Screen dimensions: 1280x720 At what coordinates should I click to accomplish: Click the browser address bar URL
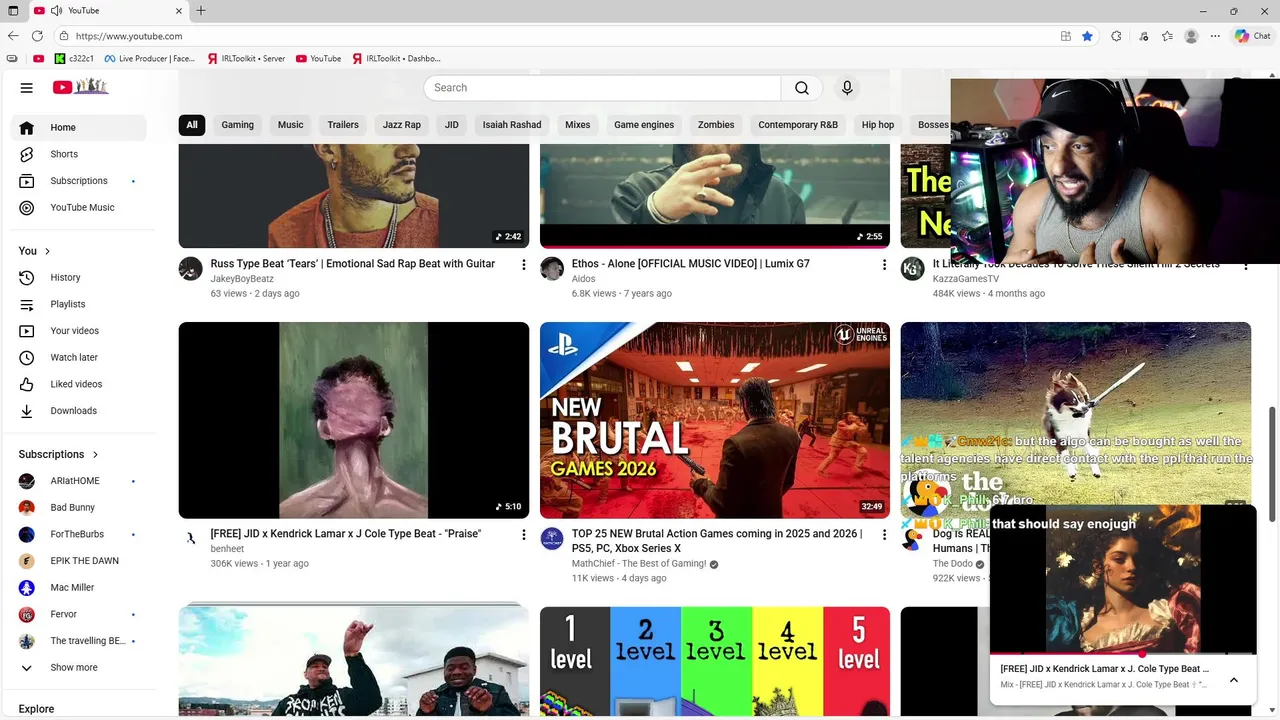tap(129, 36)
